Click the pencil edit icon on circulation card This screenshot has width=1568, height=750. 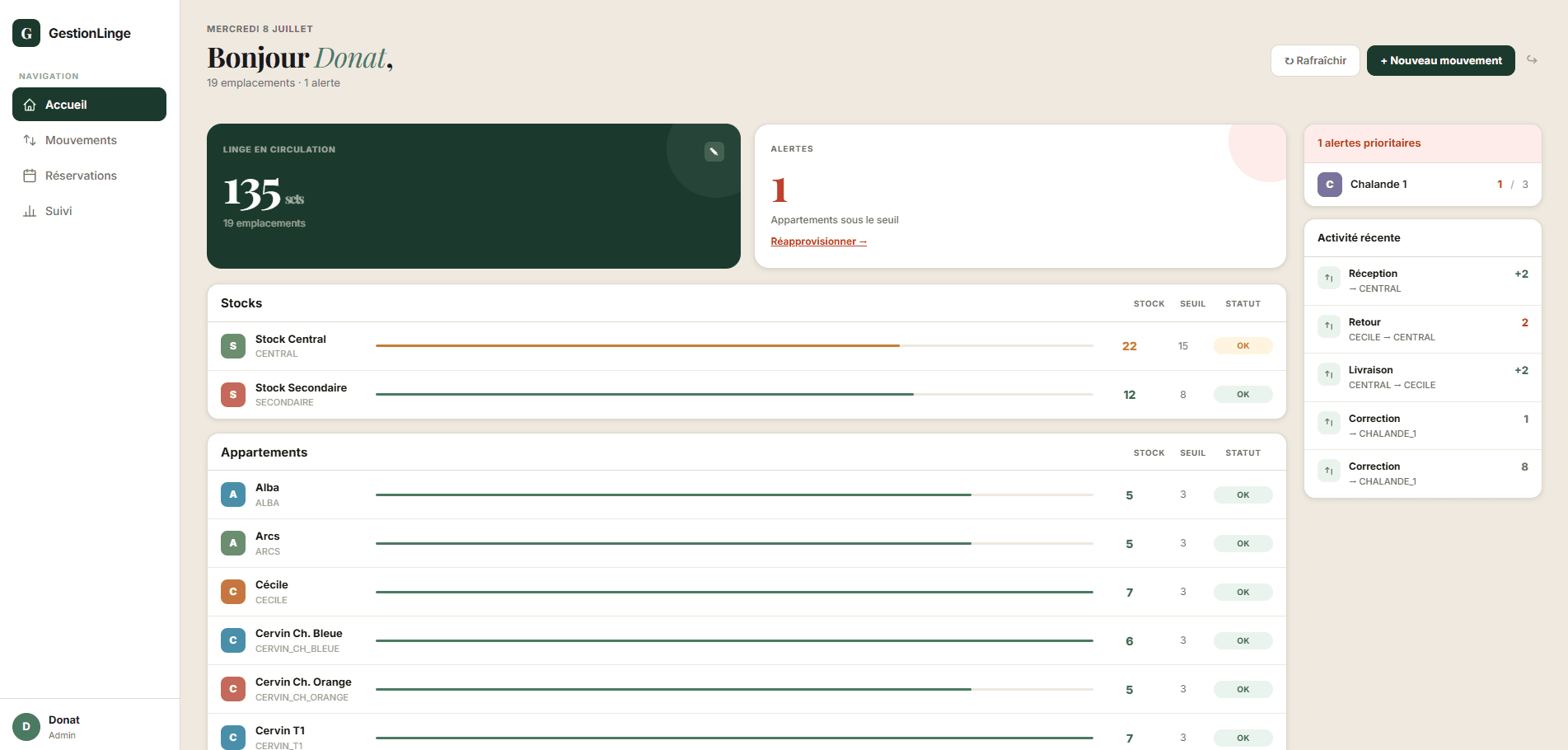click(714, 152)
